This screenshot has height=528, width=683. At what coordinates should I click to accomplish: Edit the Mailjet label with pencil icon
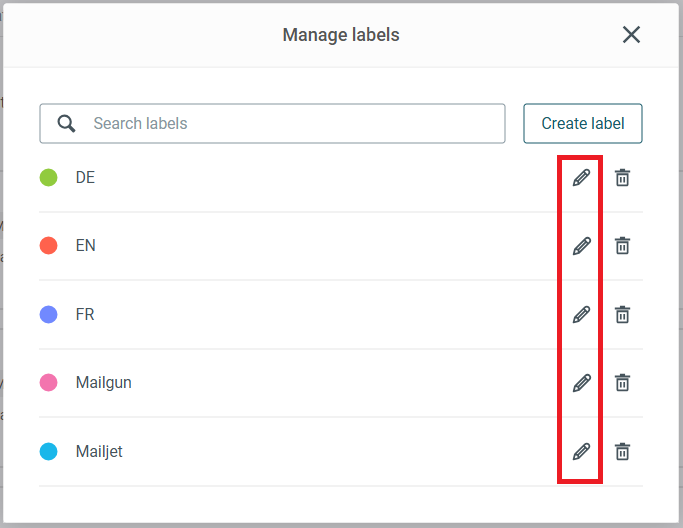[x=581, y=452]
